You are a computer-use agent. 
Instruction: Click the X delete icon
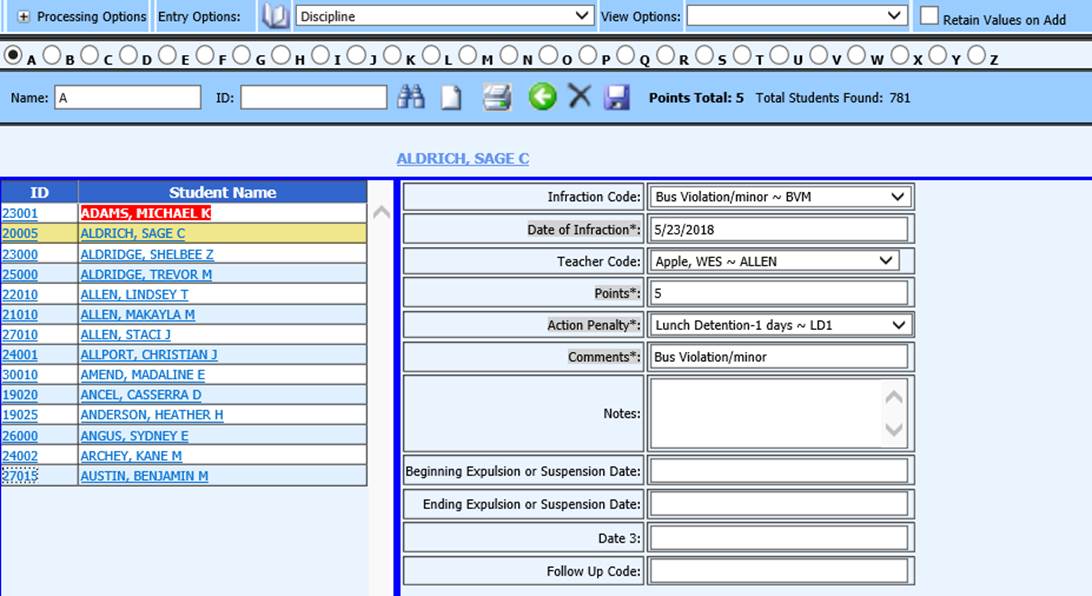click(580, 97)
